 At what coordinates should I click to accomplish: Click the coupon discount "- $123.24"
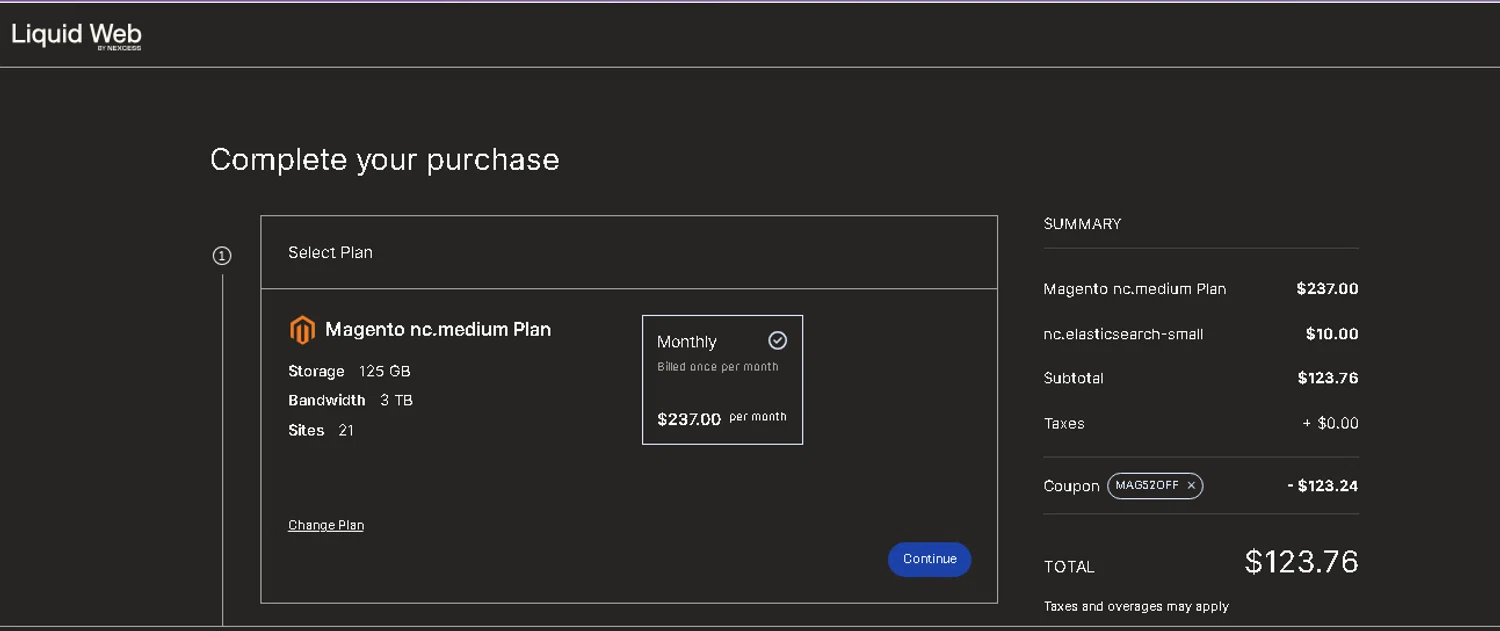[1322, 486]
